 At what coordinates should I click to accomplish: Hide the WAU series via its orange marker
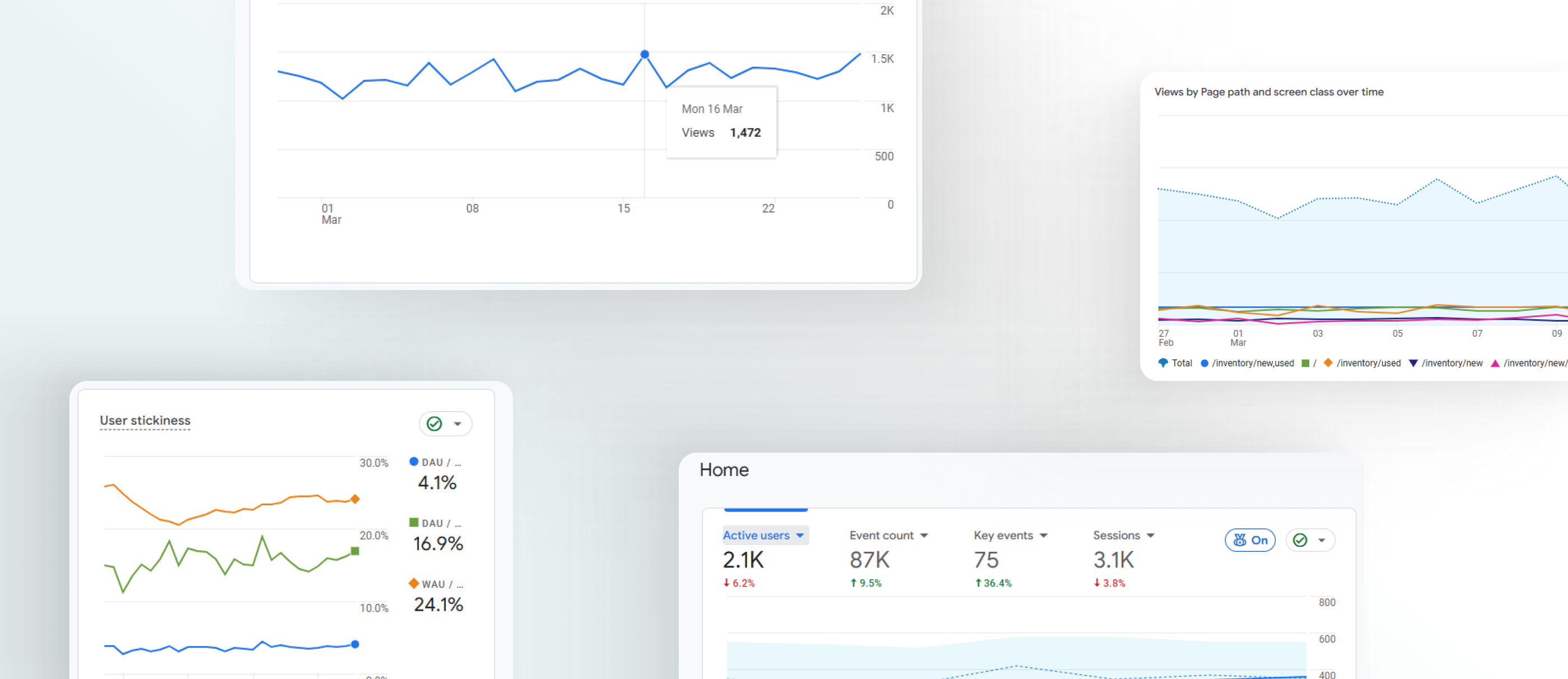414,583
